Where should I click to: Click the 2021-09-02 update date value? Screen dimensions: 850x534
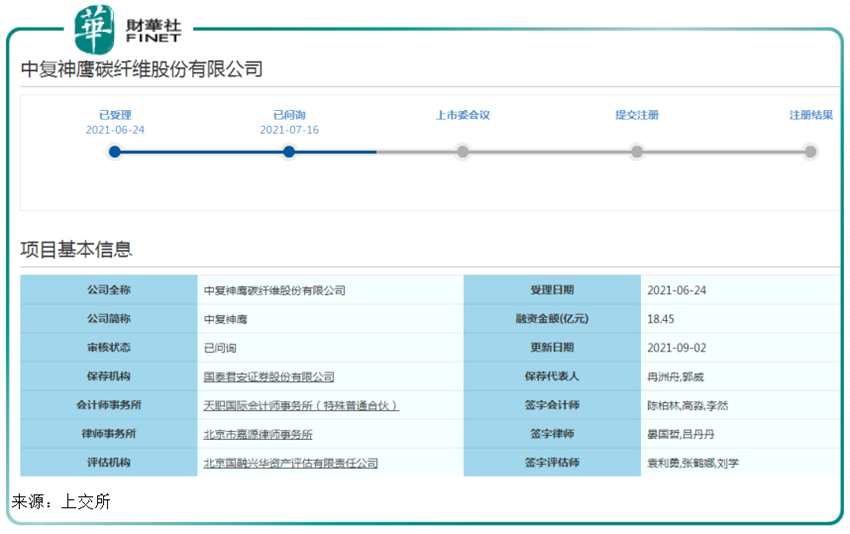click(x=677, y=348)
